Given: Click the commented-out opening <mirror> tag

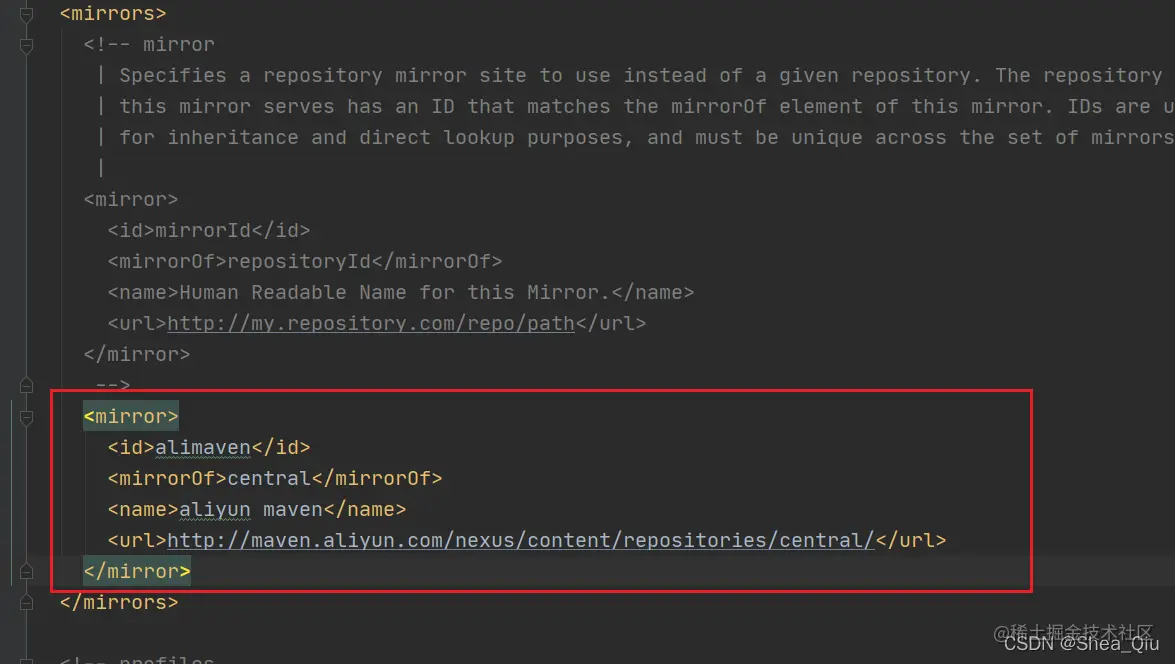Looking at the screenshot, I should coord(131,199).
